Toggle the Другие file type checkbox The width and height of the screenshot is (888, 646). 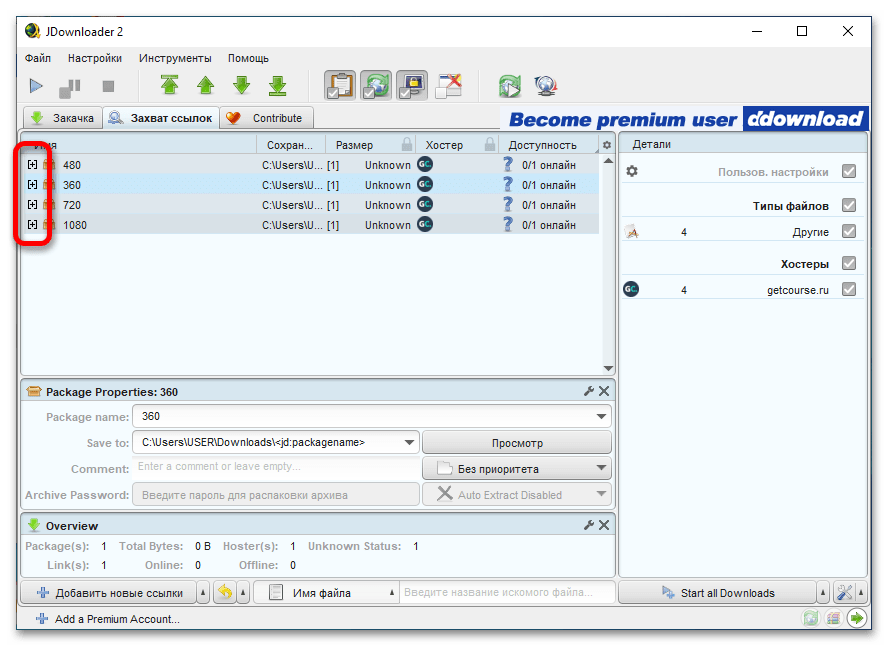click(x=848, y=231)
